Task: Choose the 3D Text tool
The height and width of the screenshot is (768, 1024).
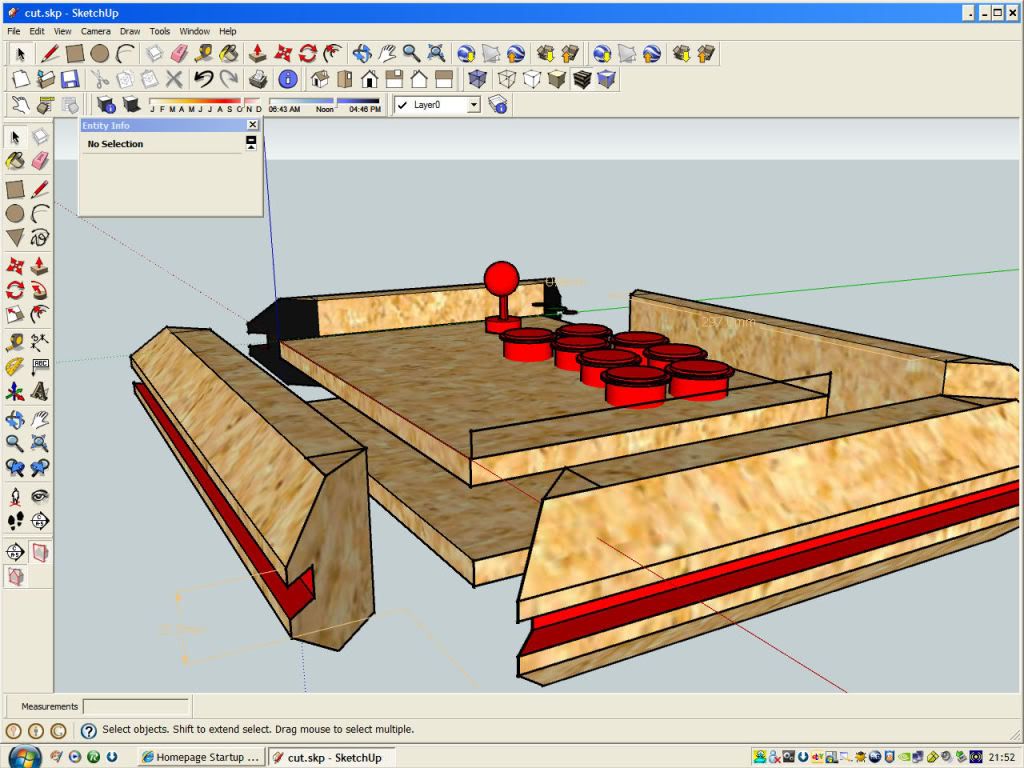Action: pos(40,392)
